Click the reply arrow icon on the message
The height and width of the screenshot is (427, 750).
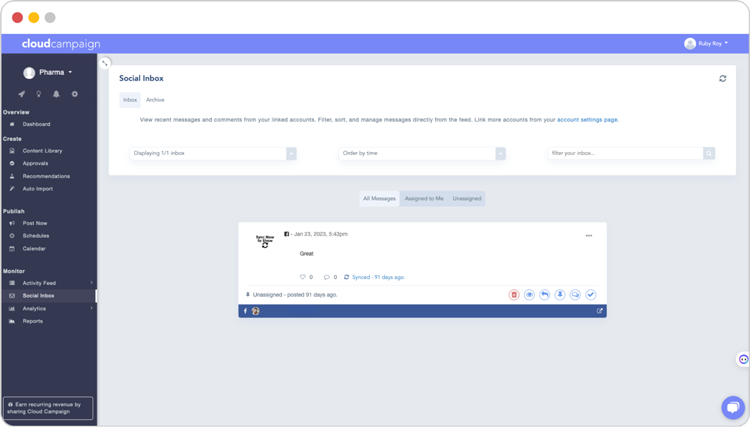click(x=545, y=295)
